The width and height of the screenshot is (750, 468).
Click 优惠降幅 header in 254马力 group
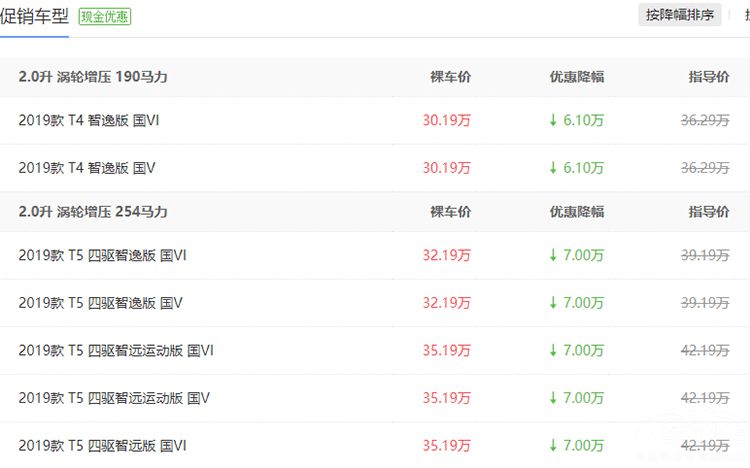pos(577,212)
